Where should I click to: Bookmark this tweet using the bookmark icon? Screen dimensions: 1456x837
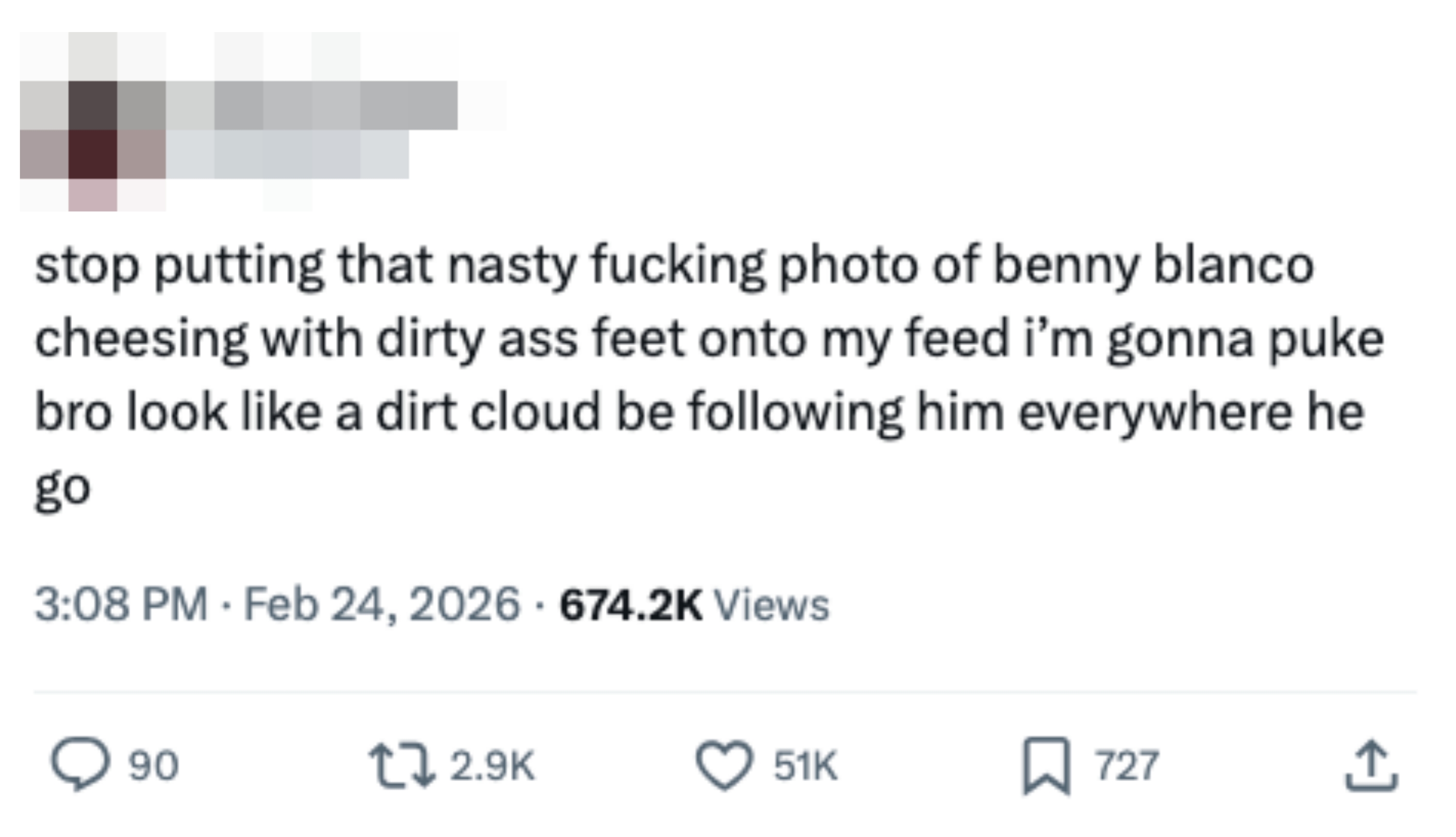[1046, 765]
